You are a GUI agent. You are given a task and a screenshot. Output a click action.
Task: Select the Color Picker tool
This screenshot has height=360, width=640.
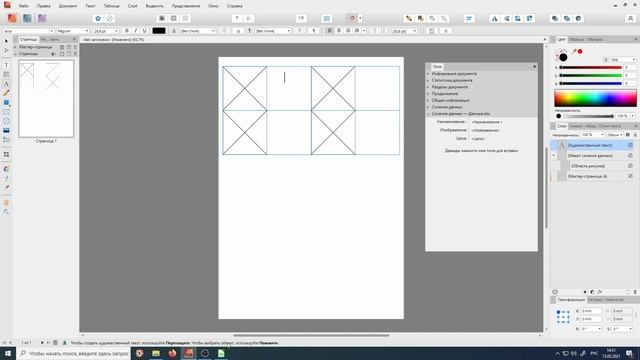(x=6, y=188)
